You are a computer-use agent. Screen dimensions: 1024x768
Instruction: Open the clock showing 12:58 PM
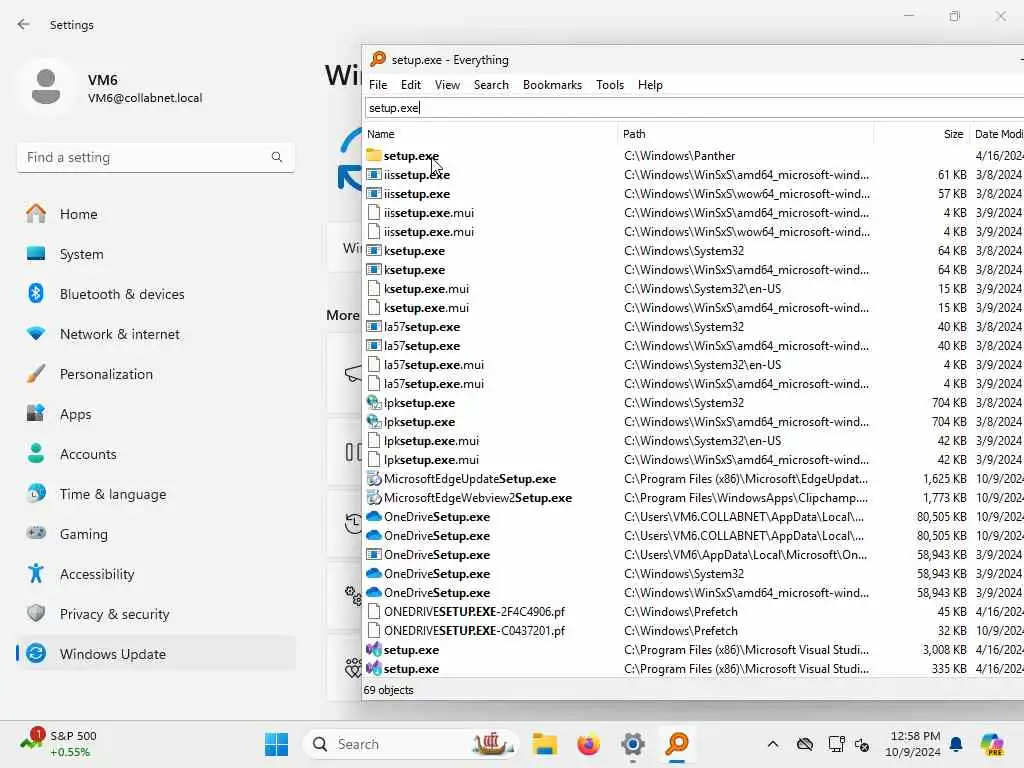[915, 744]
